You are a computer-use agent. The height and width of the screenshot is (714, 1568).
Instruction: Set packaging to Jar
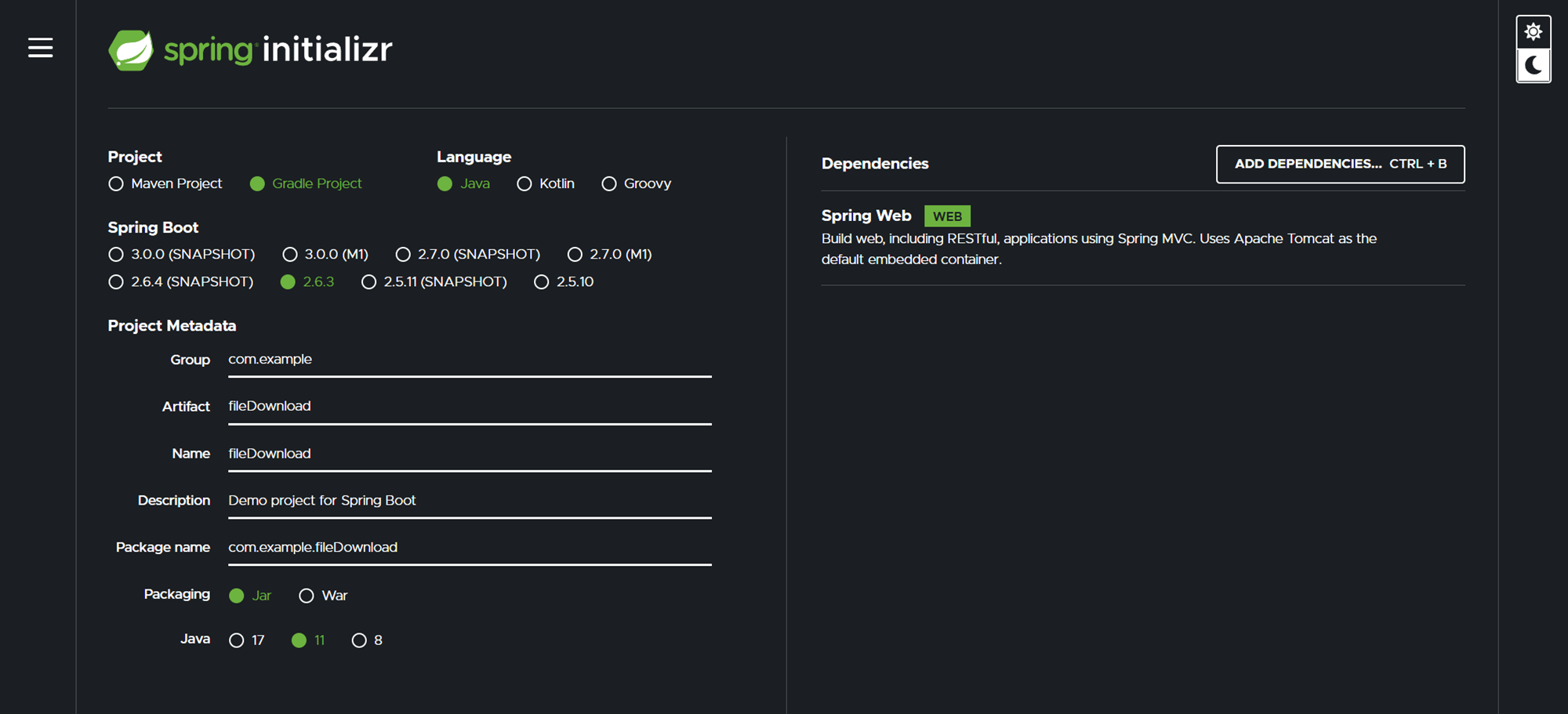tap(250, 596)
